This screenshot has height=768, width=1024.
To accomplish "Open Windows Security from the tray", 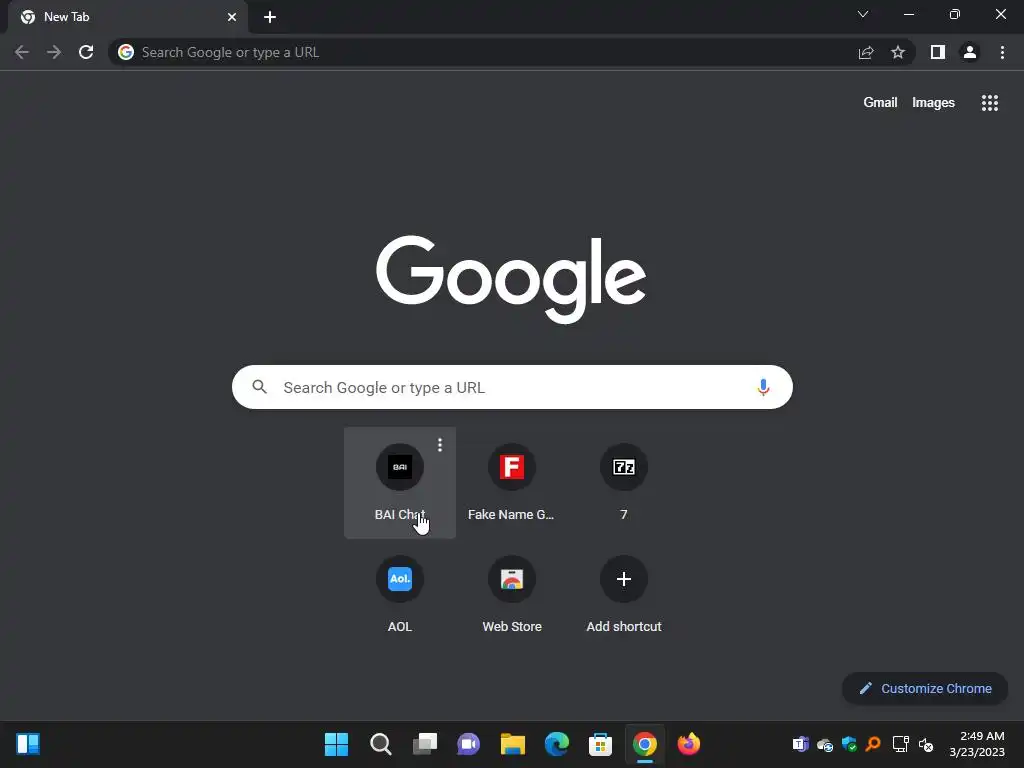I will [x=849, y=744].
